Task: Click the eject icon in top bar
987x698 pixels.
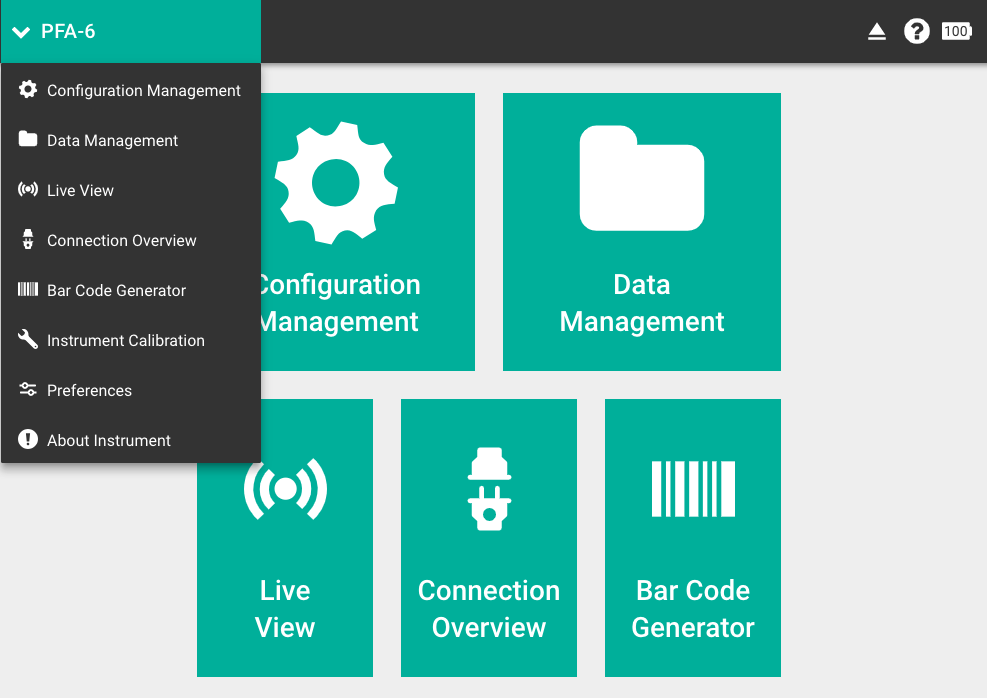Action: click(877, 32)
